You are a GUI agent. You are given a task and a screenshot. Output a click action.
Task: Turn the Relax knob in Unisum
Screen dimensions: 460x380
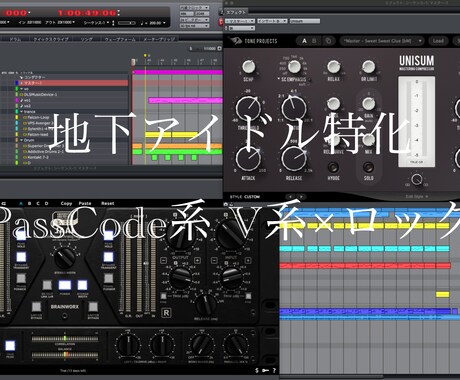point(333,66)
